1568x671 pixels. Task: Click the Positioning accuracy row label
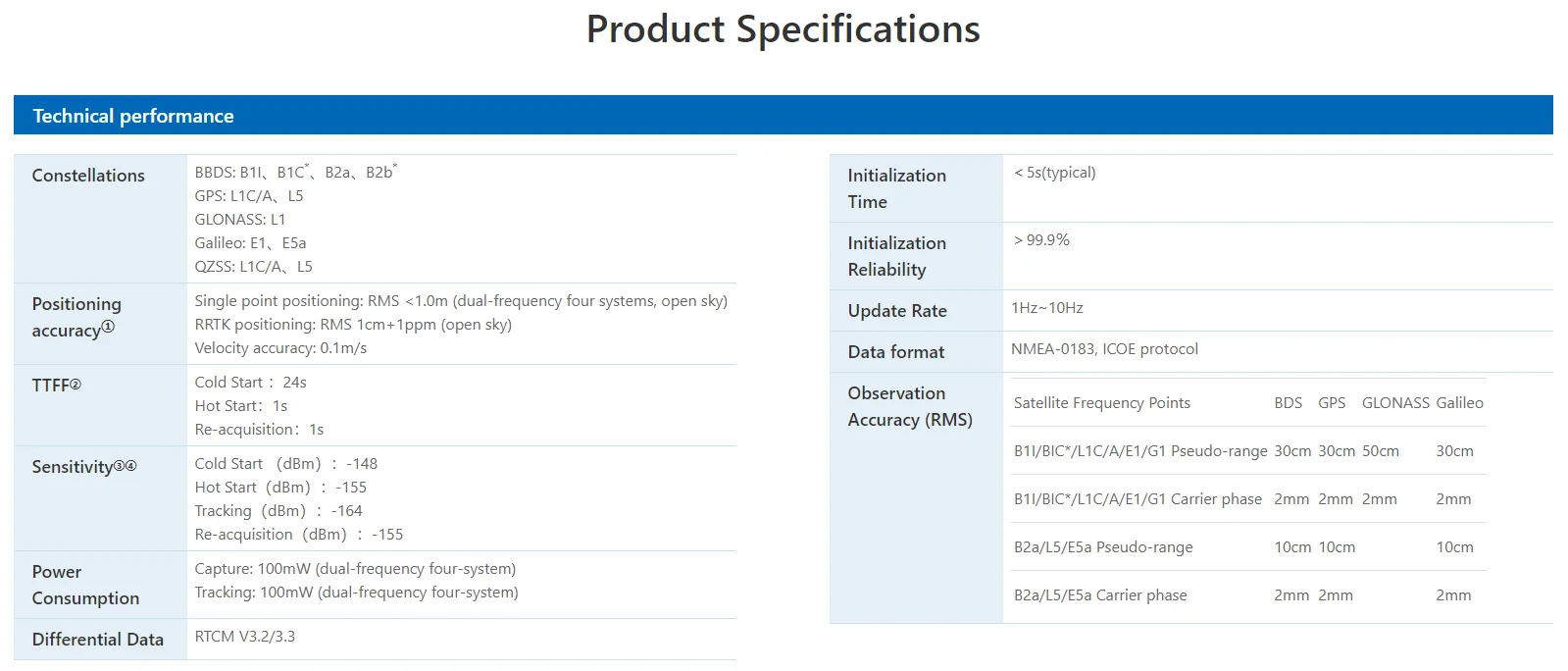coord(75,317)
